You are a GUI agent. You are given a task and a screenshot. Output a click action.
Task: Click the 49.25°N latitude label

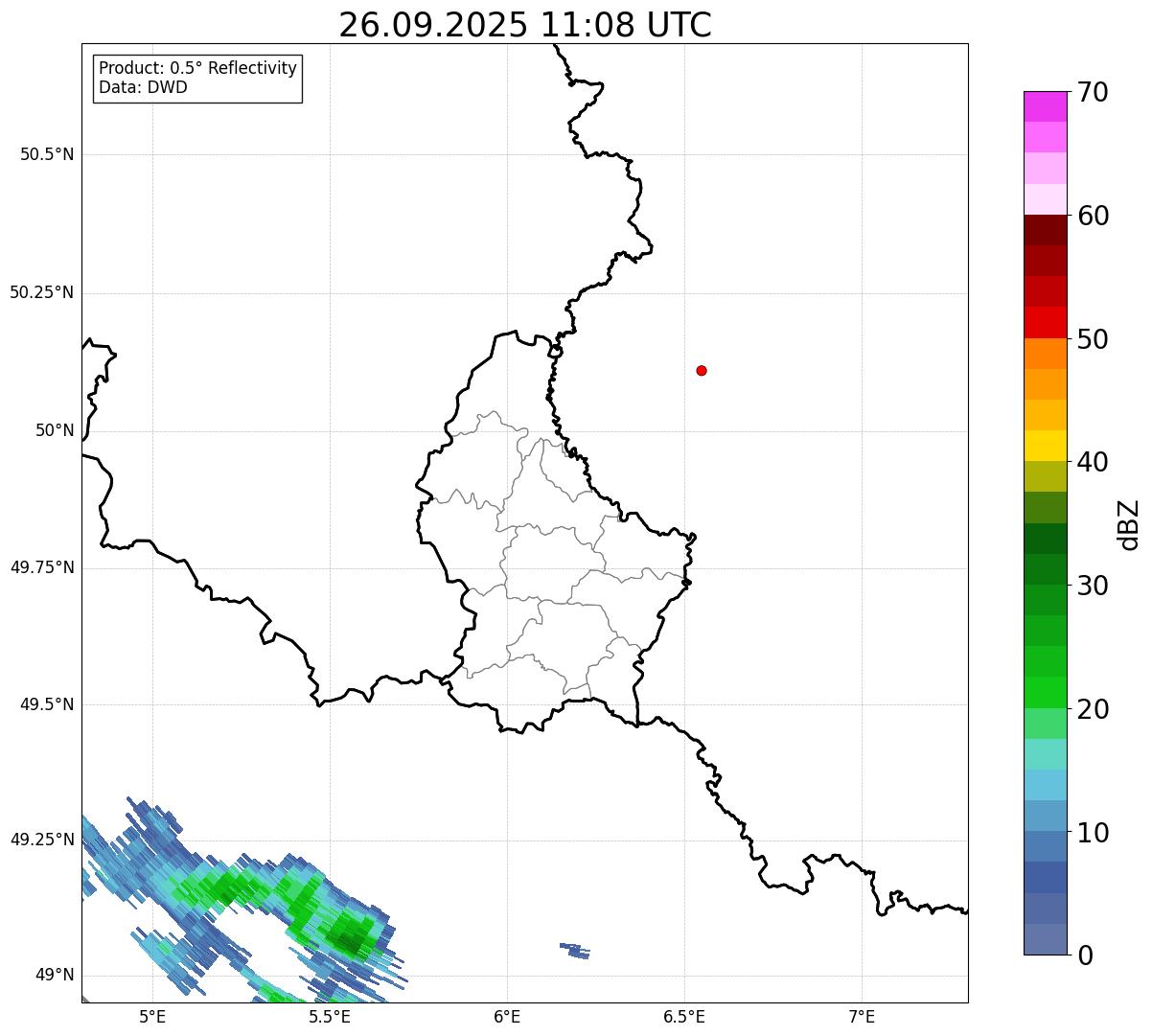tap(42, 840)
